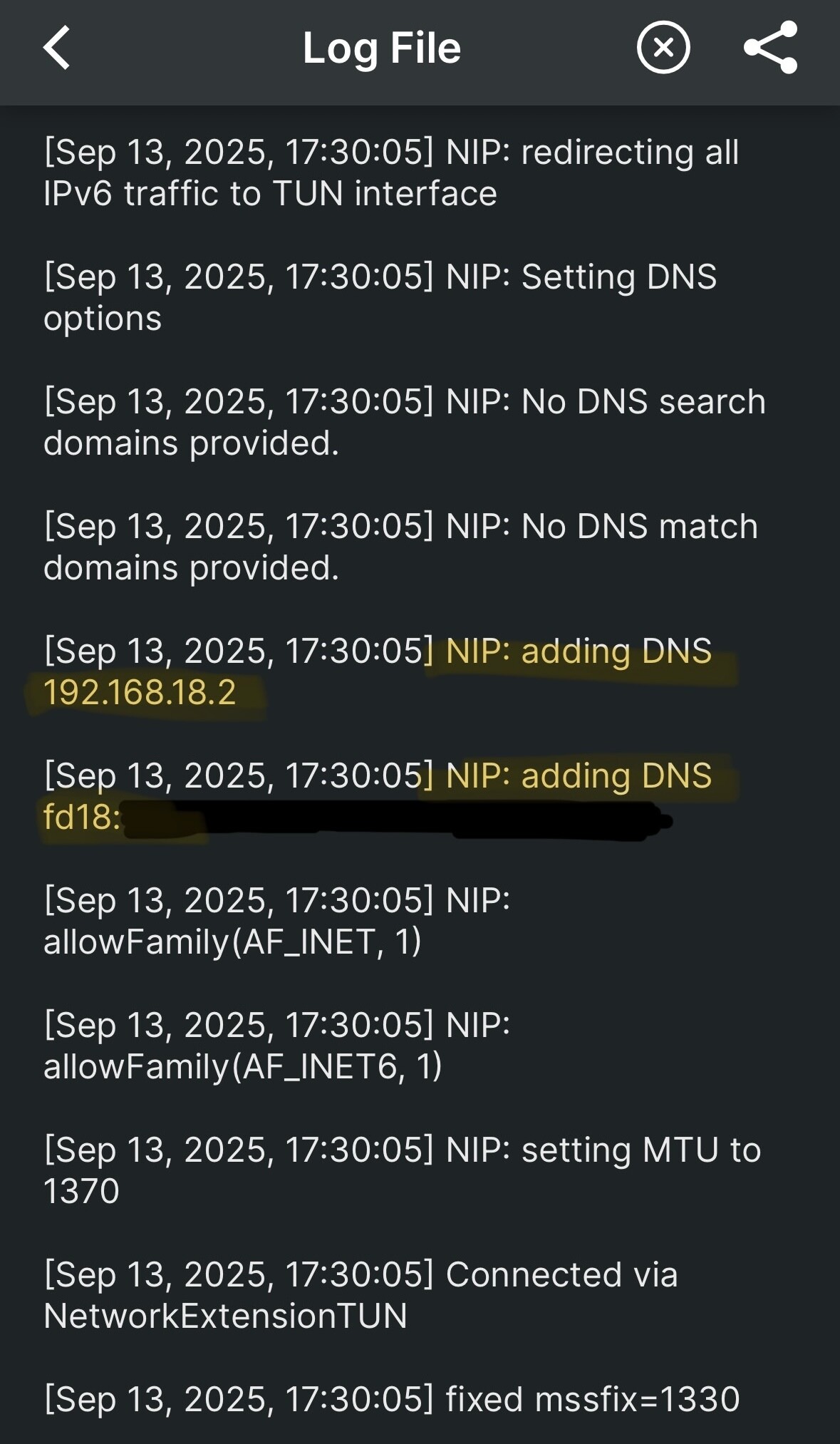Click the highlighted fd18: prefix
Image resolution: width=840 pixels, height=1444 pixels.
coord(81,818)
